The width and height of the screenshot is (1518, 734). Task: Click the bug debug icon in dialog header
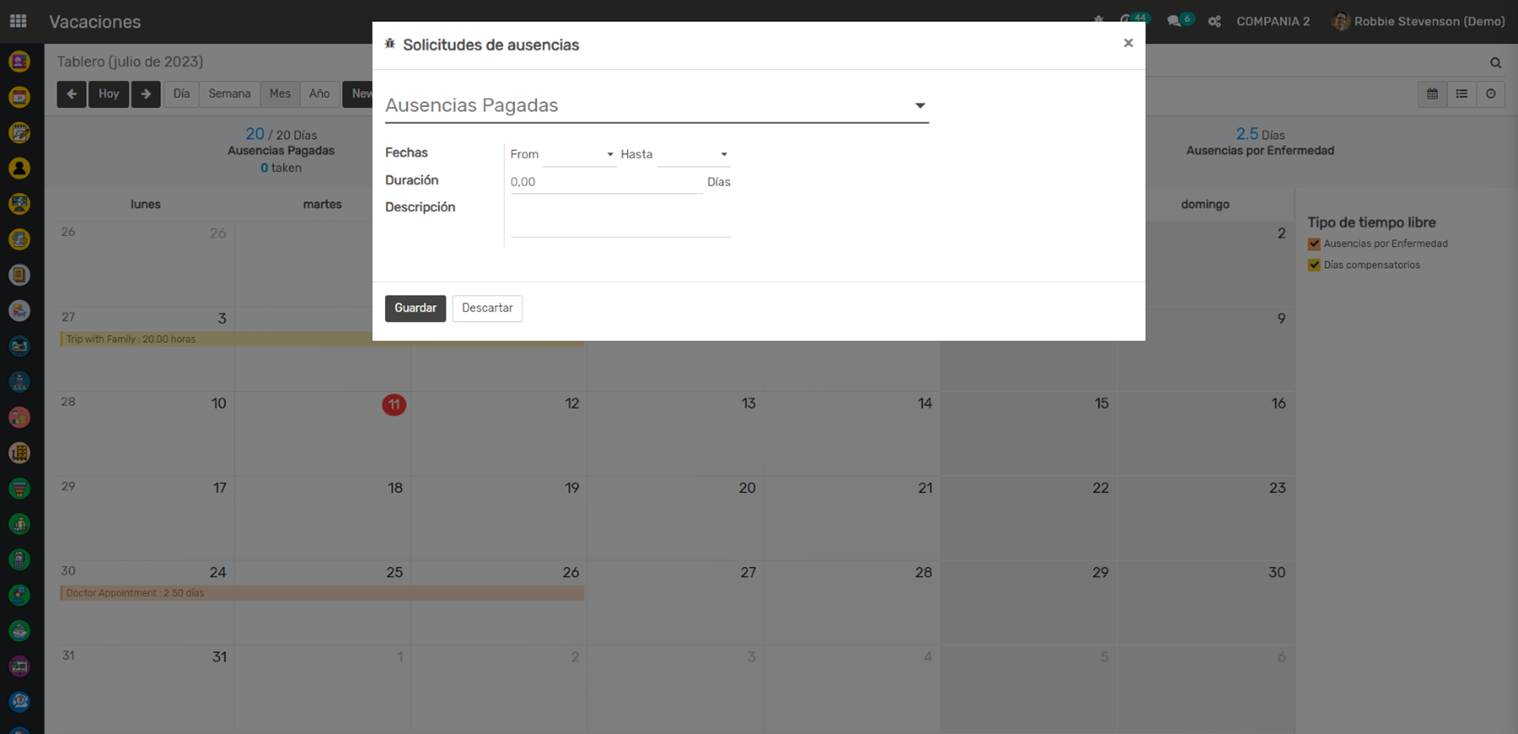(390, 44)
